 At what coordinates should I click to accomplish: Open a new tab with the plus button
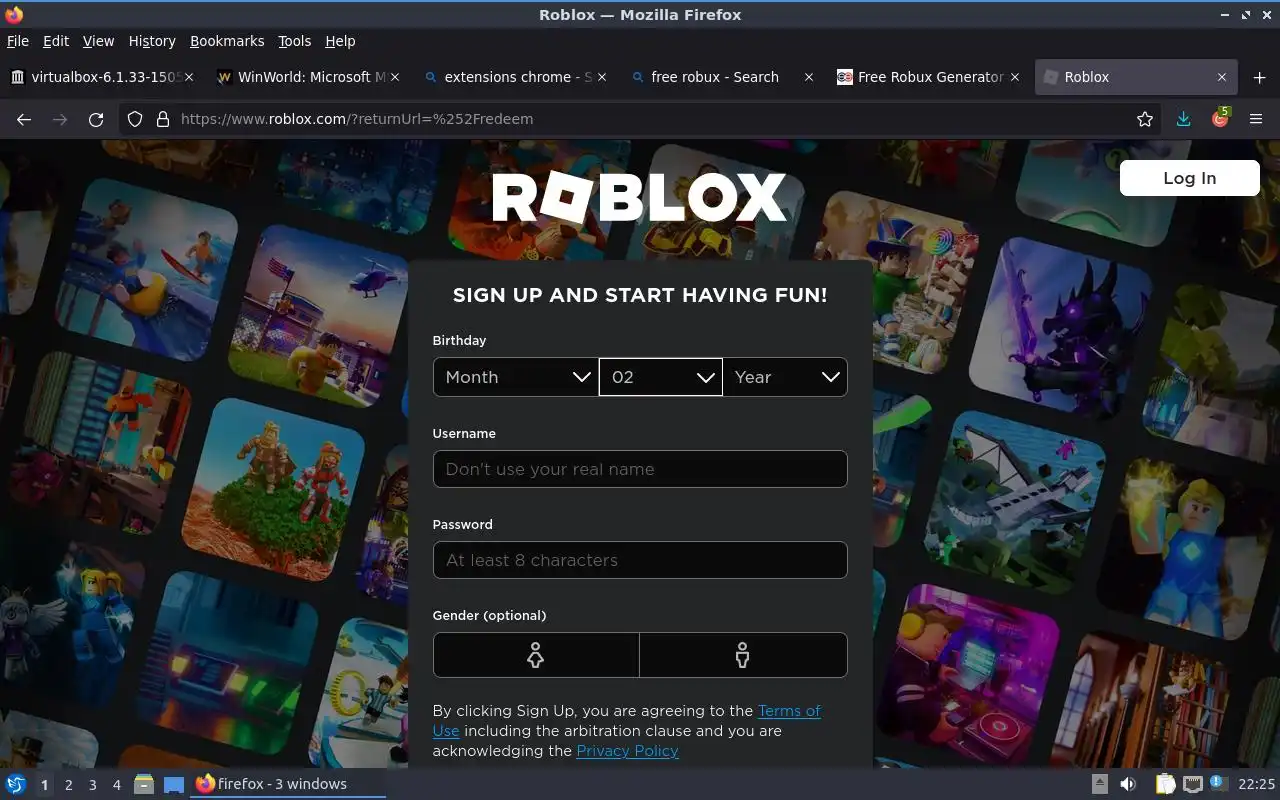(x=1260, y=77)
